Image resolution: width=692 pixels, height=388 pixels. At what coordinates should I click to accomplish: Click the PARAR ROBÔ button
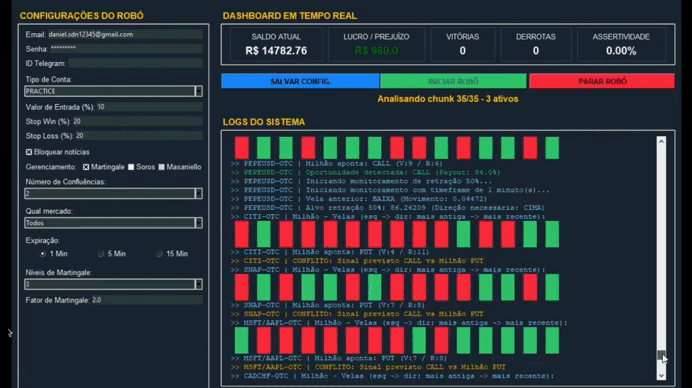[x=602, y=81]
